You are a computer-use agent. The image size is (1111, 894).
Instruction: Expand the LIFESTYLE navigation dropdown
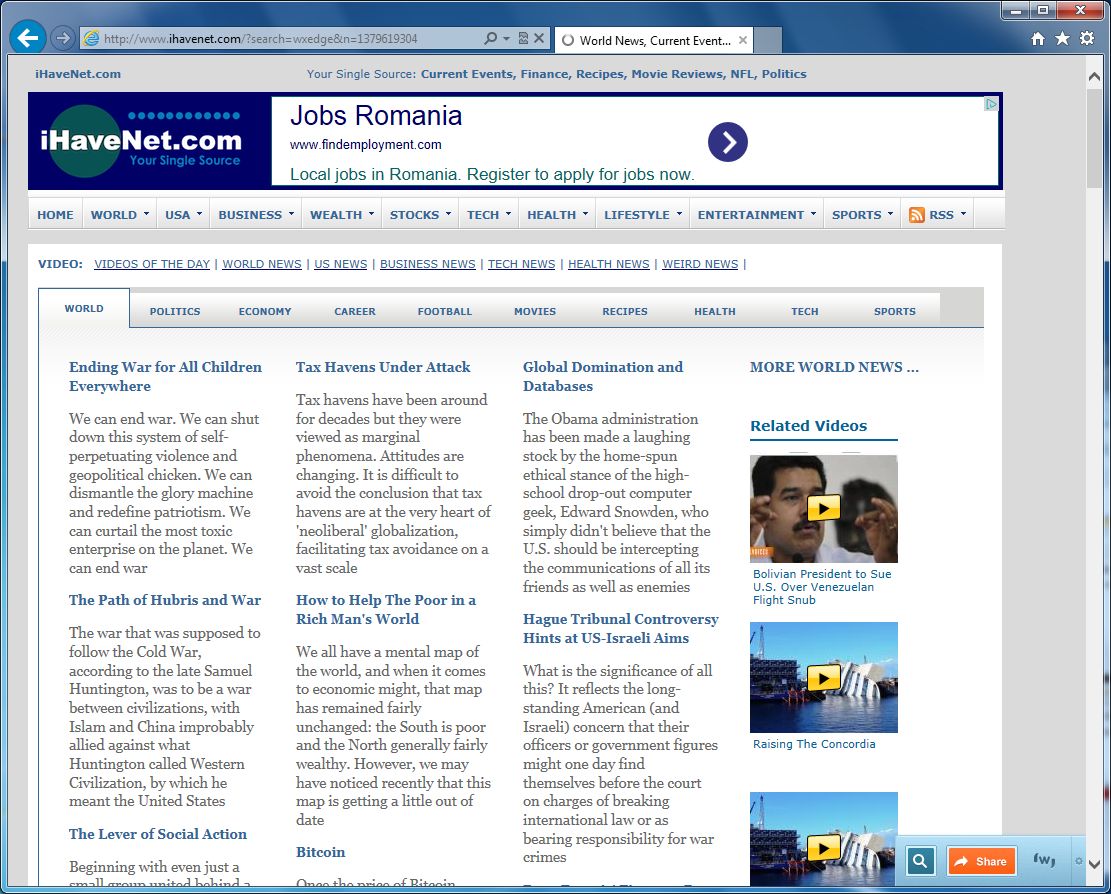pyautogui.click(x=643, y=215)
